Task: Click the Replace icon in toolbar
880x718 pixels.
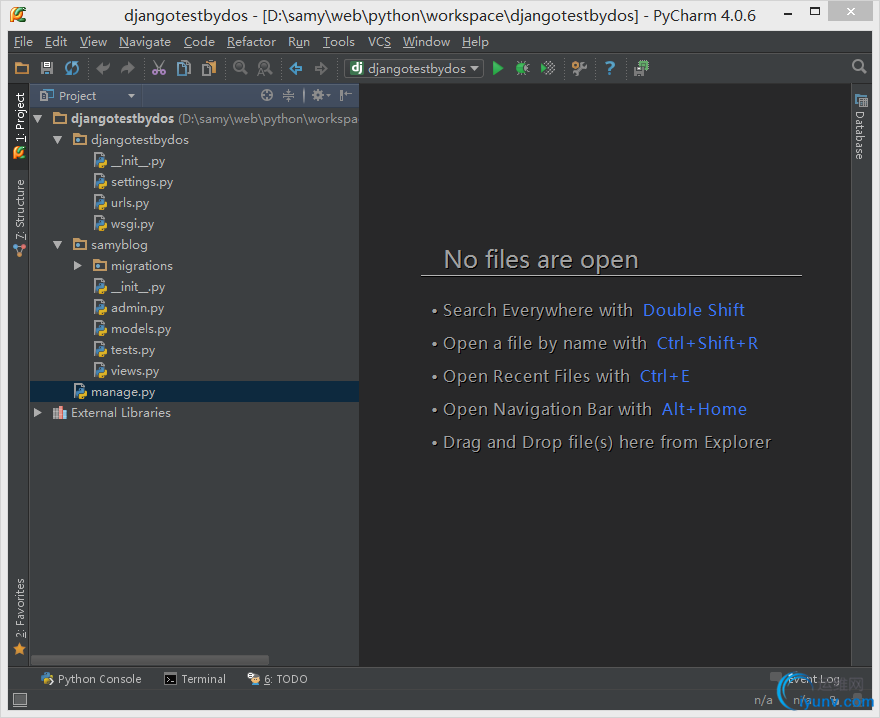Action: pyautogui.click(x=264, y=68)
